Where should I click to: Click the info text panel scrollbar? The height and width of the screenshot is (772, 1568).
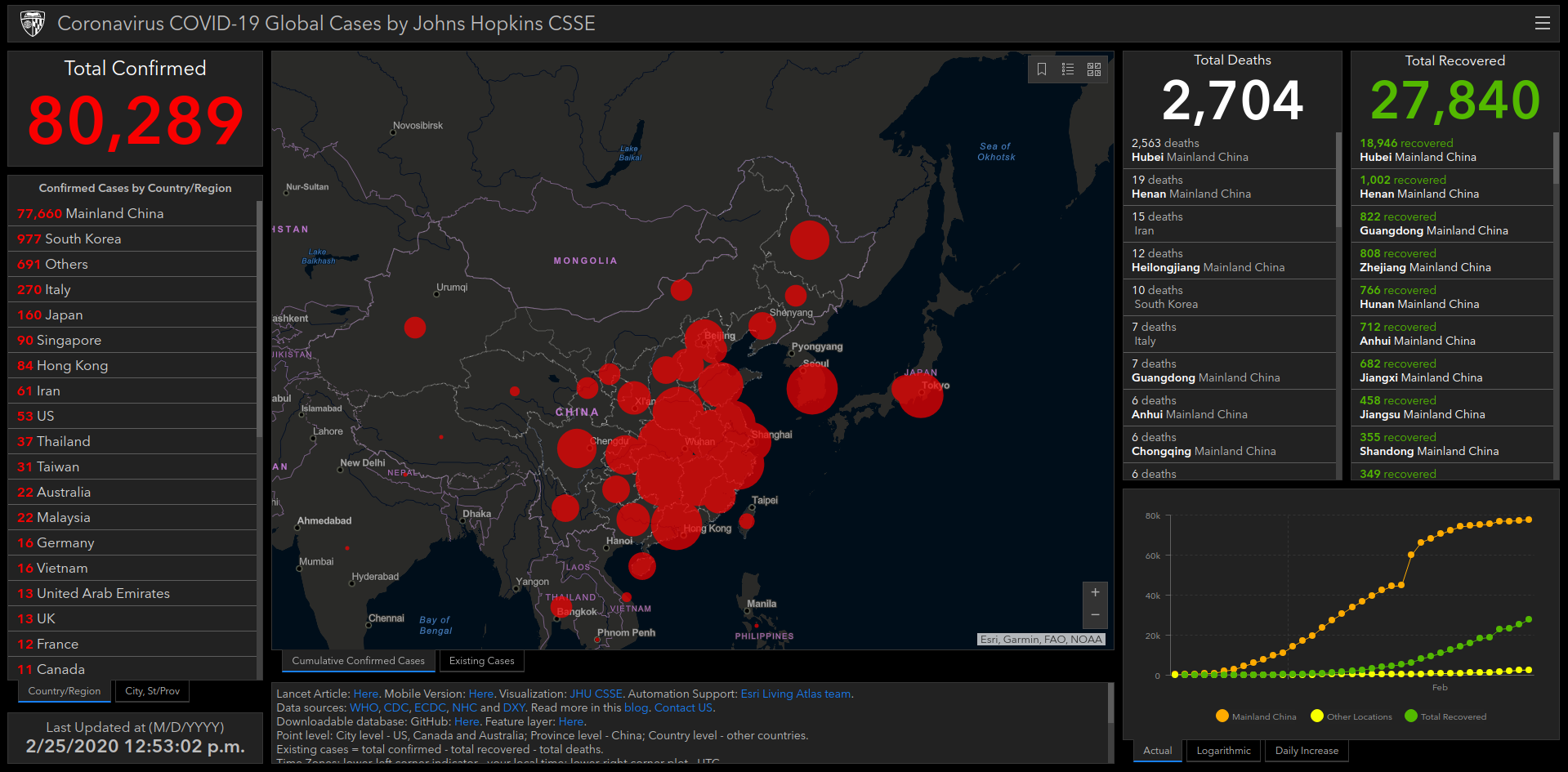coord(1110,703)
